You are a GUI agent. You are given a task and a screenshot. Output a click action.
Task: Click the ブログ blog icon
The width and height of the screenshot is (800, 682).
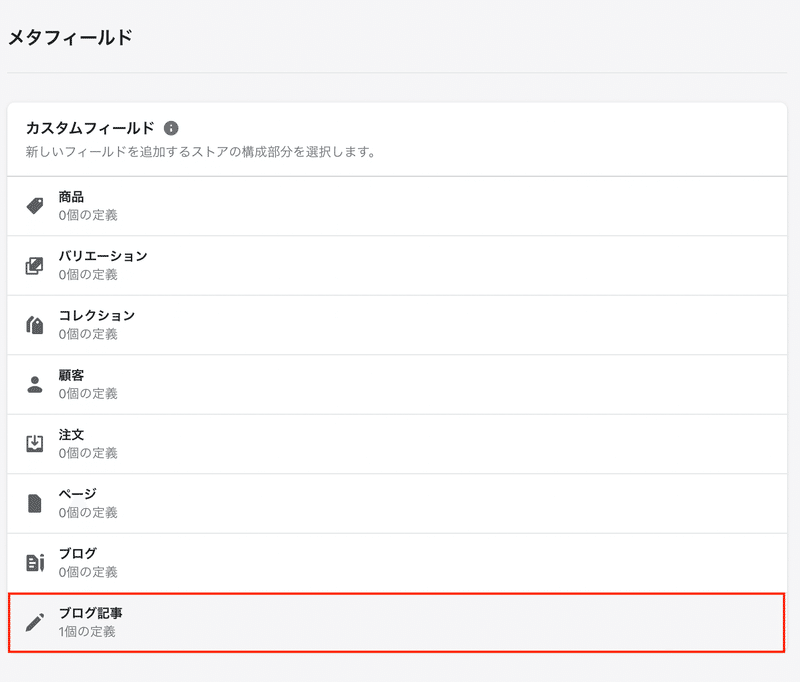tap(35, 563)
